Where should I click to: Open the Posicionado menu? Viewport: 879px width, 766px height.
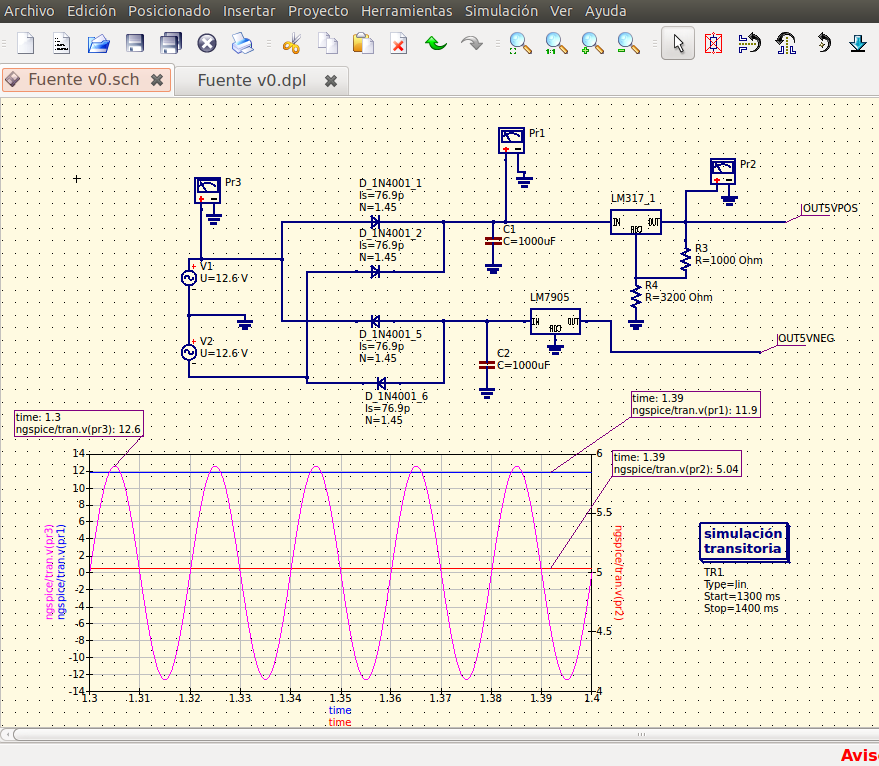169,11
